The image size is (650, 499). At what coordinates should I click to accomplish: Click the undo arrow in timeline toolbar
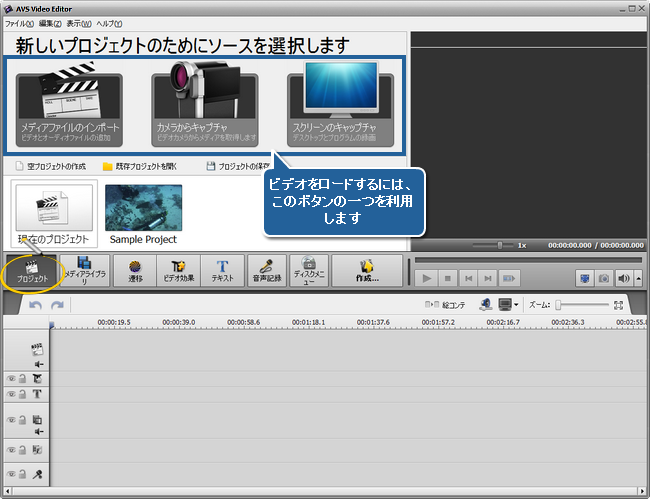pyautogui.click(x=36, y=304)
